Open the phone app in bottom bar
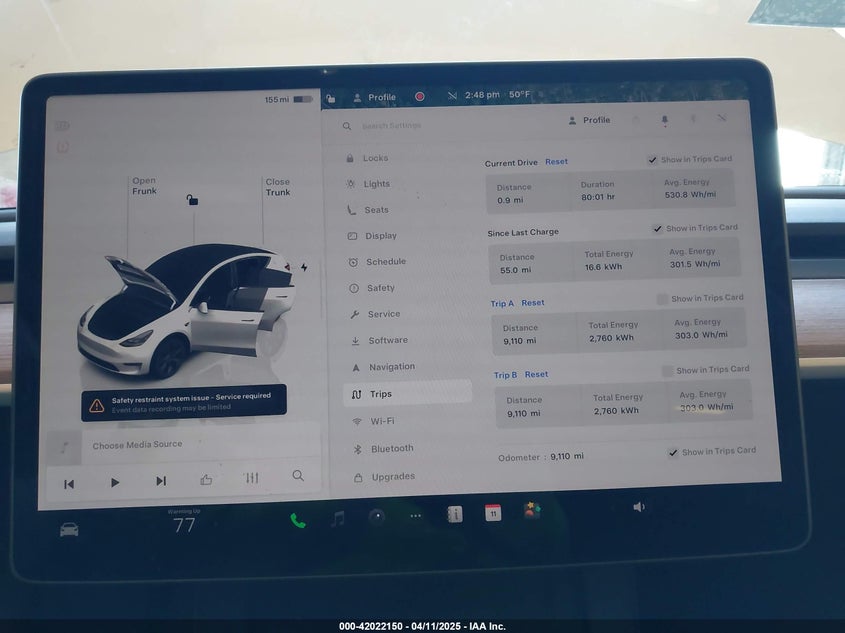The height and width of the screenshot is (633, 845). (297, 519)
